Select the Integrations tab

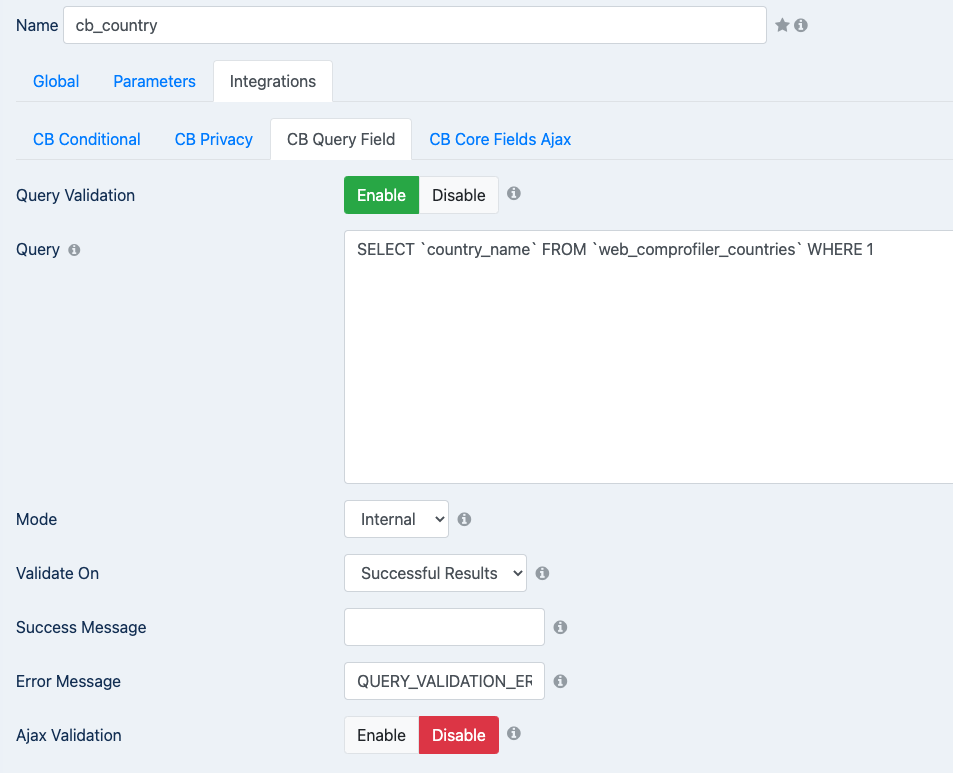[273, 81]
